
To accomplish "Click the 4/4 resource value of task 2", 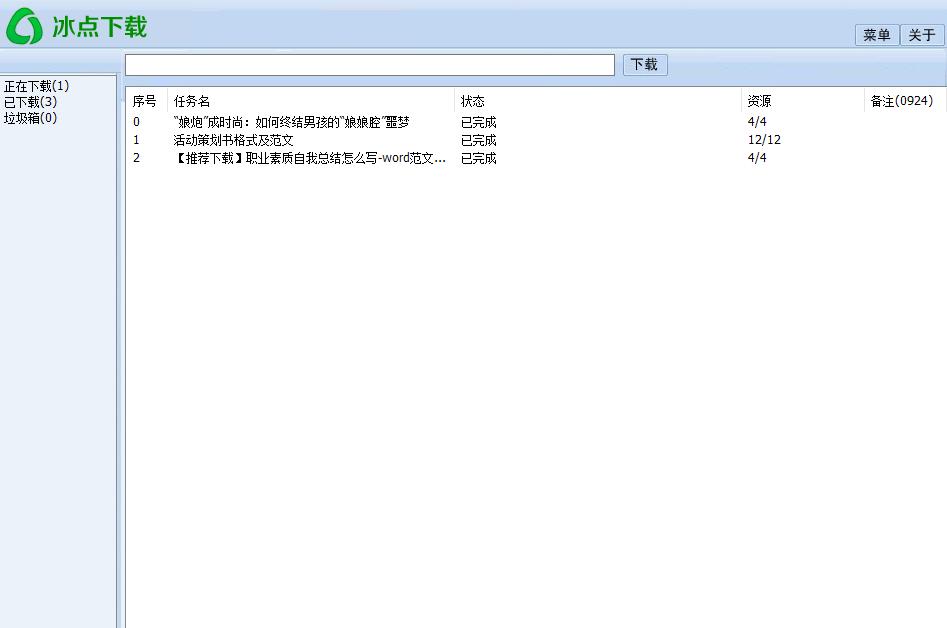I will coord(757,158).
